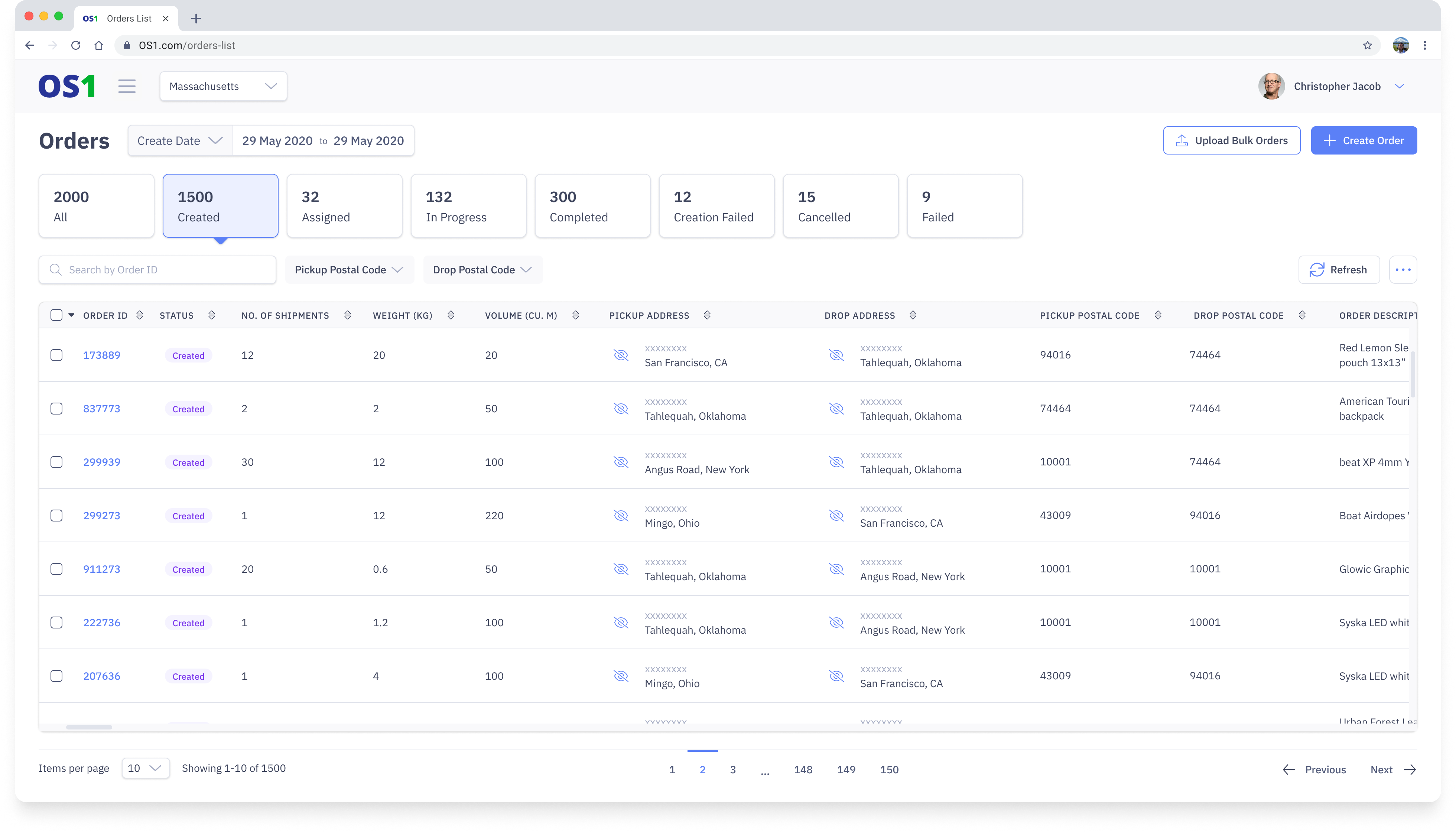Reveal pickup address for order 173889

621,355
